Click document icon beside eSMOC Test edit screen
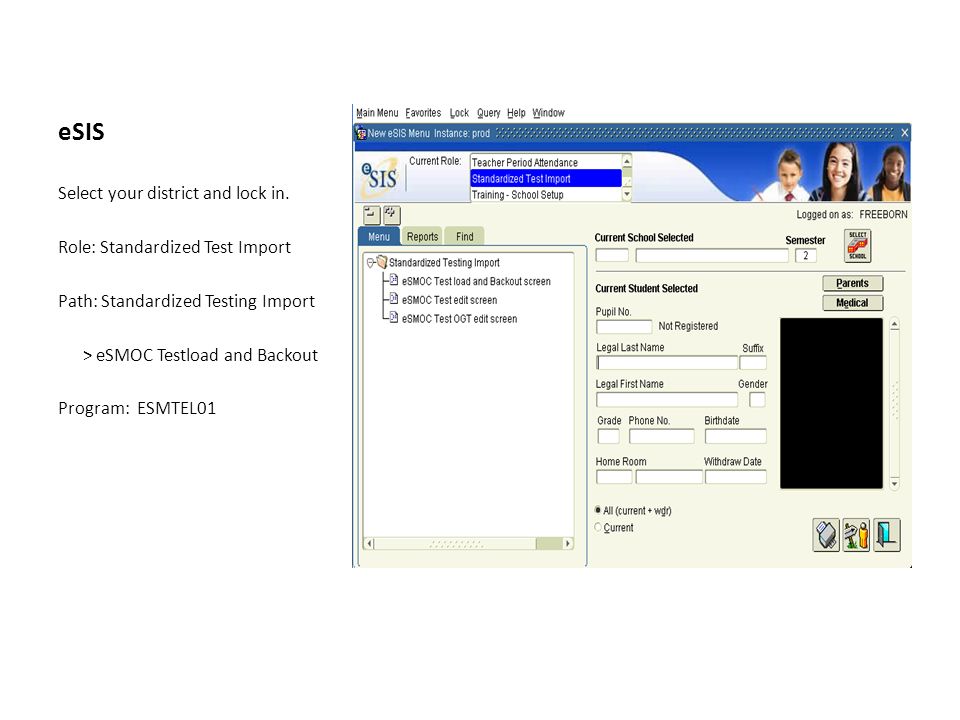960x720 pixels. click(x=394, y=299)
